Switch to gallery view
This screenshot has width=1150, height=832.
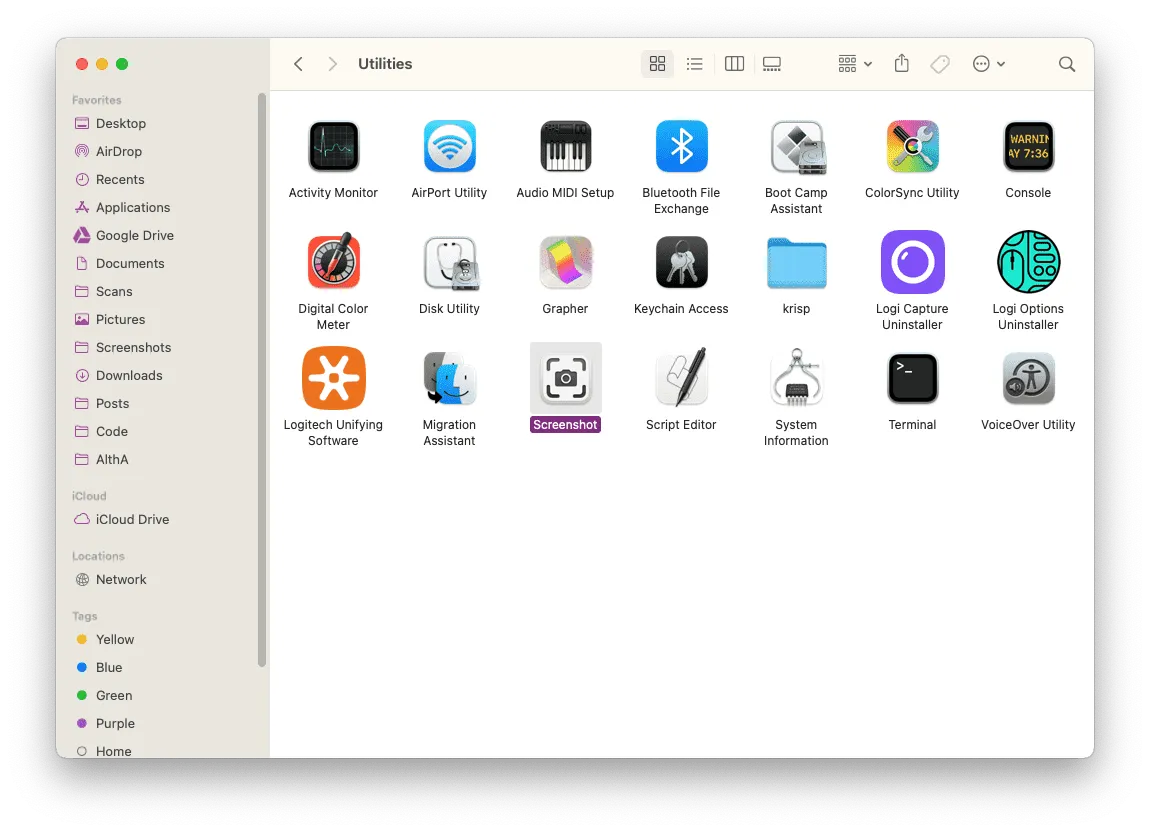click(x=771, y=63)
